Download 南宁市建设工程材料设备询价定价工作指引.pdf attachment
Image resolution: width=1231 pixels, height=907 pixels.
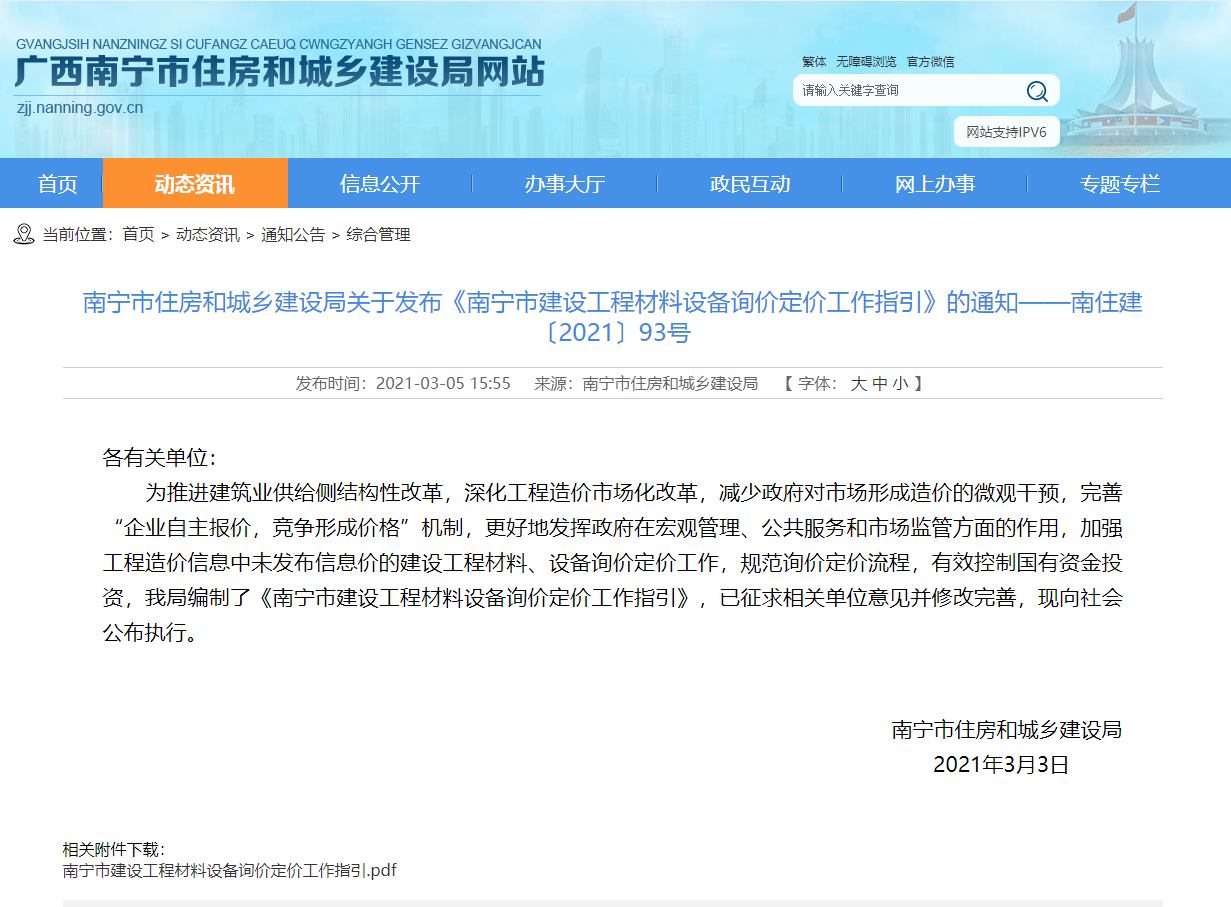[229, 870]
